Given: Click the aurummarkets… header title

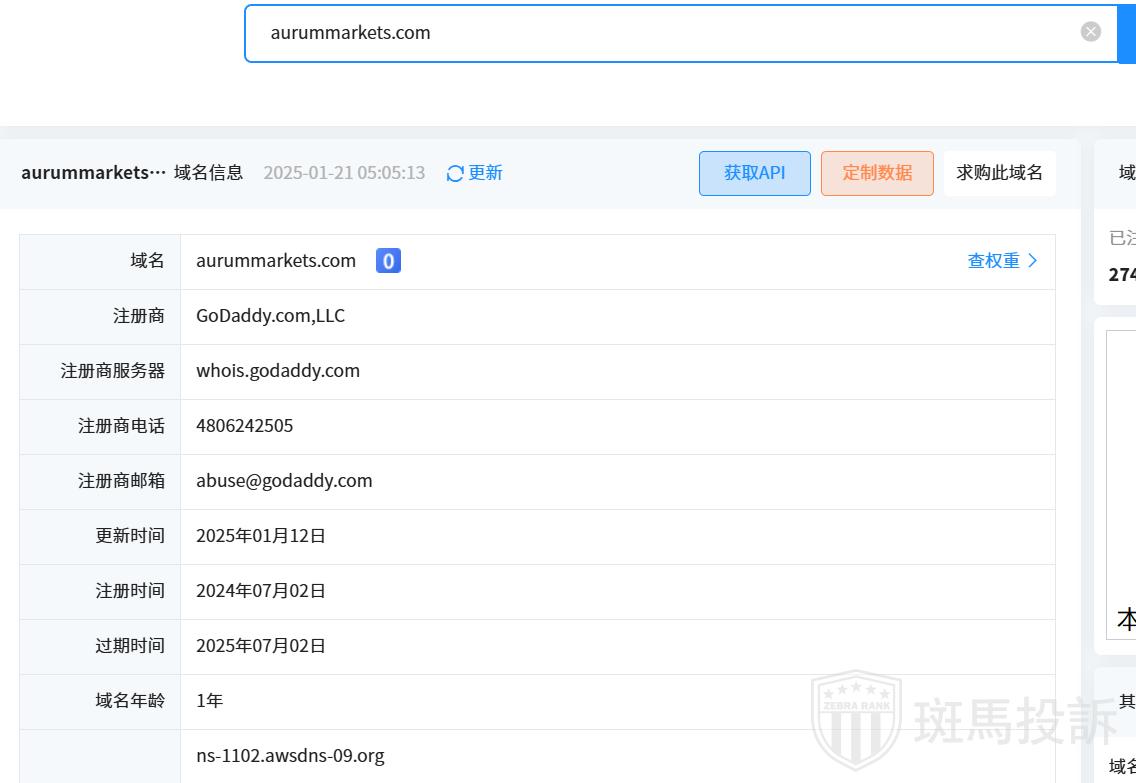Looking at the screenshot, I should pyautogui.click(x=93, y=173).
